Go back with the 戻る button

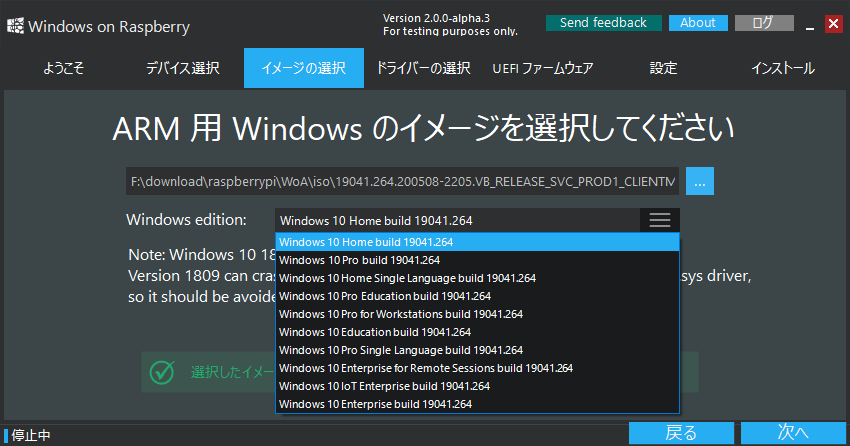tap(681, 433)
